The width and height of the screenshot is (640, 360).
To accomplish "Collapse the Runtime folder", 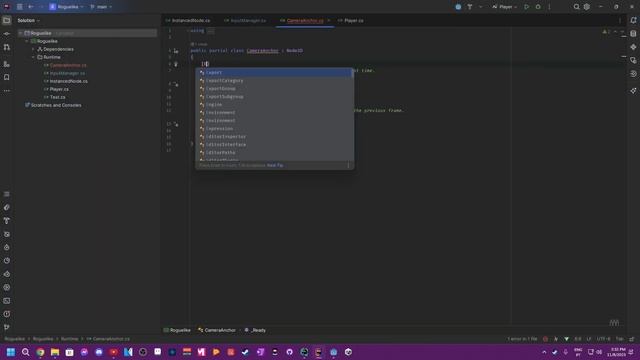I will click(33, 57).
